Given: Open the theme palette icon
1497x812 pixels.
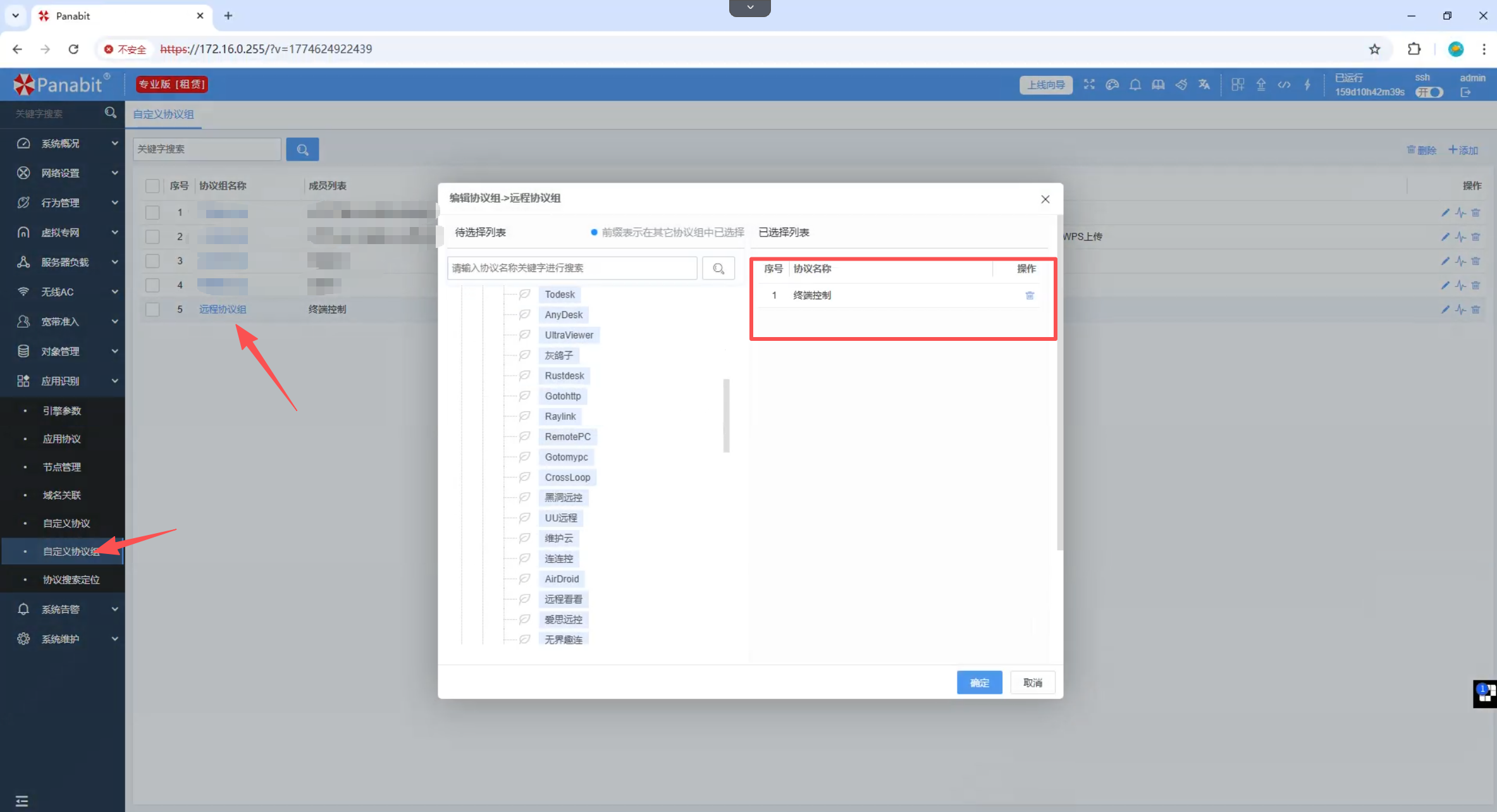Looking at the screenshot, I should 1112,85.
